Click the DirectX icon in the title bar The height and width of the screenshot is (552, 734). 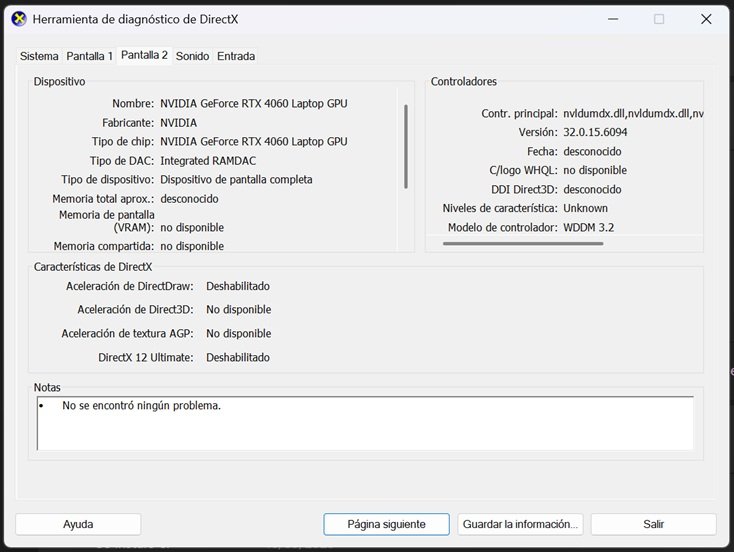click(x=18, y=19)
